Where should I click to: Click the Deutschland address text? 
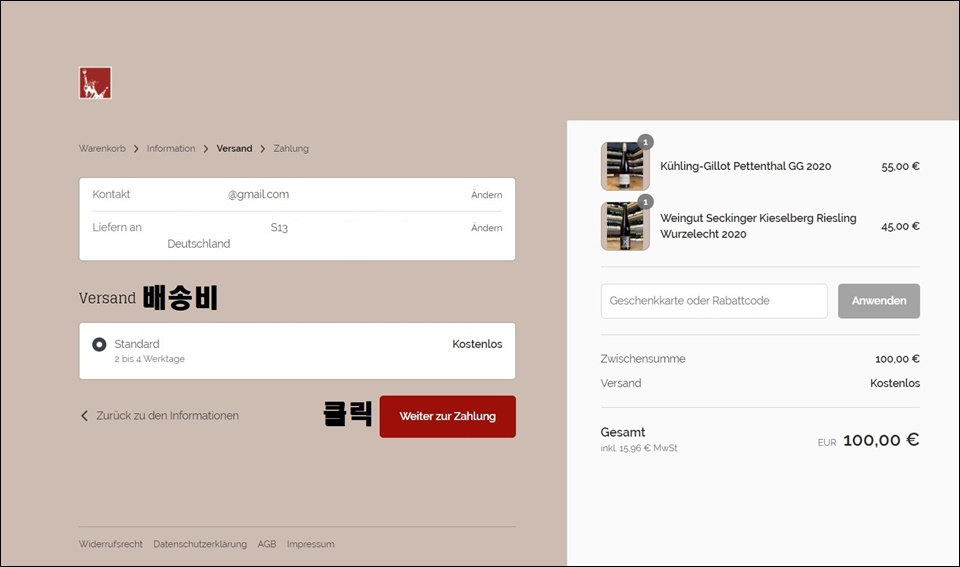point(198,244)
